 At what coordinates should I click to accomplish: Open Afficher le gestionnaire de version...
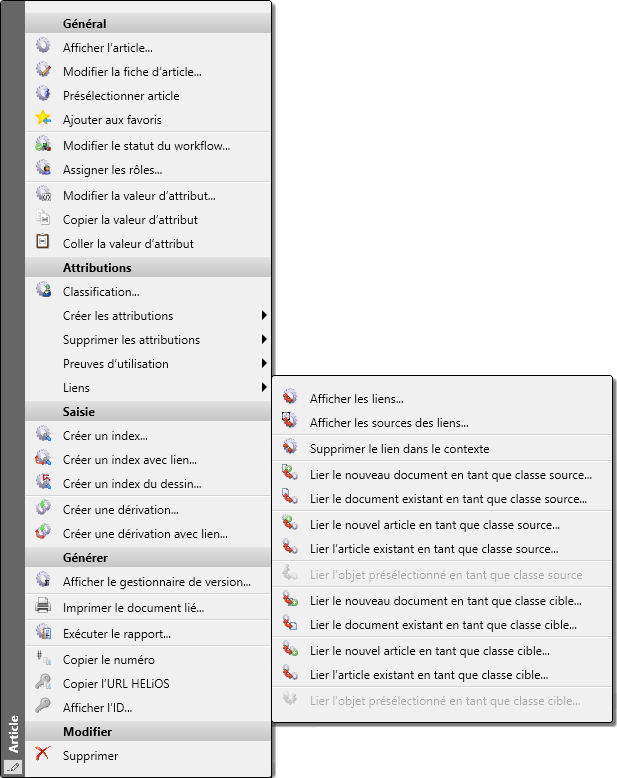148,582
